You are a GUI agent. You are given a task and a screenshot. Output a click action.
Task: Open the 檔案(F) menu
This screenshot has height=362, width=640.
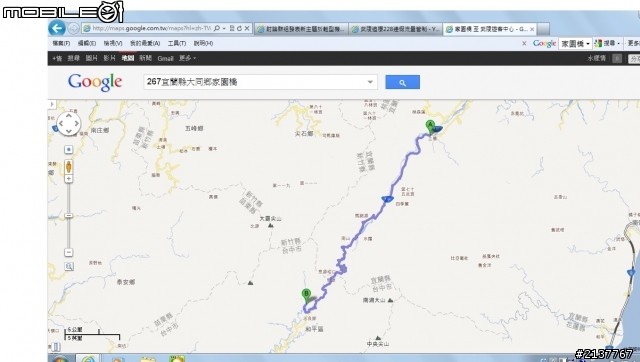(61, 43)
